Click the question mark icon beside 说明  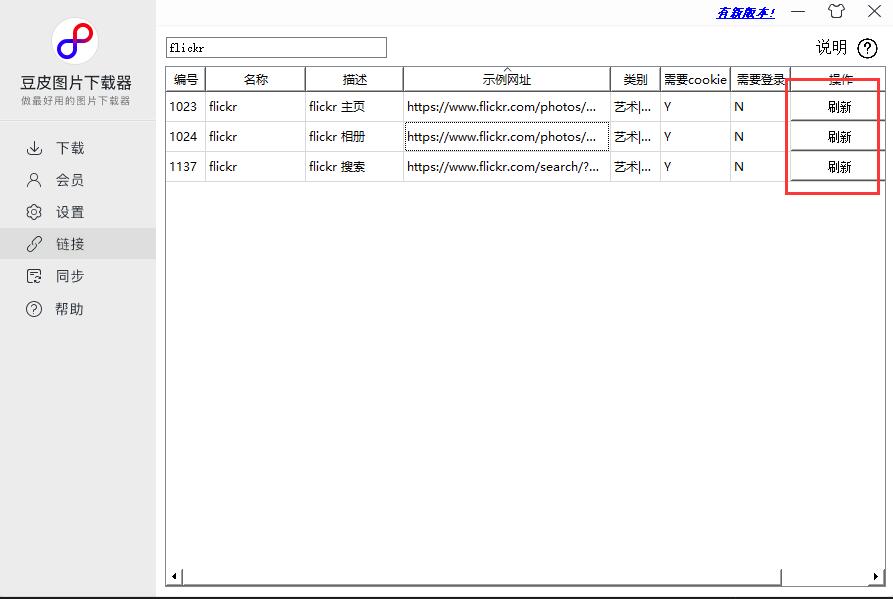[x=867, y=48]
